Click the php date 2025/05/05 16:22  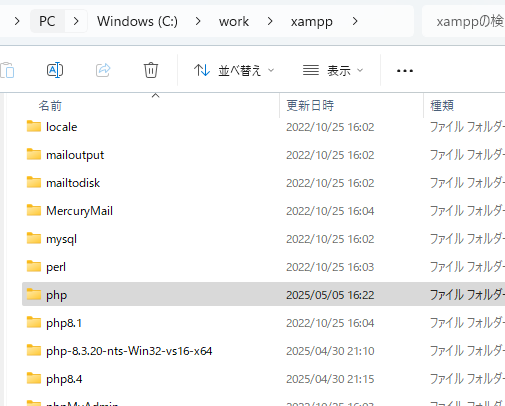click(x=330, y=295)
